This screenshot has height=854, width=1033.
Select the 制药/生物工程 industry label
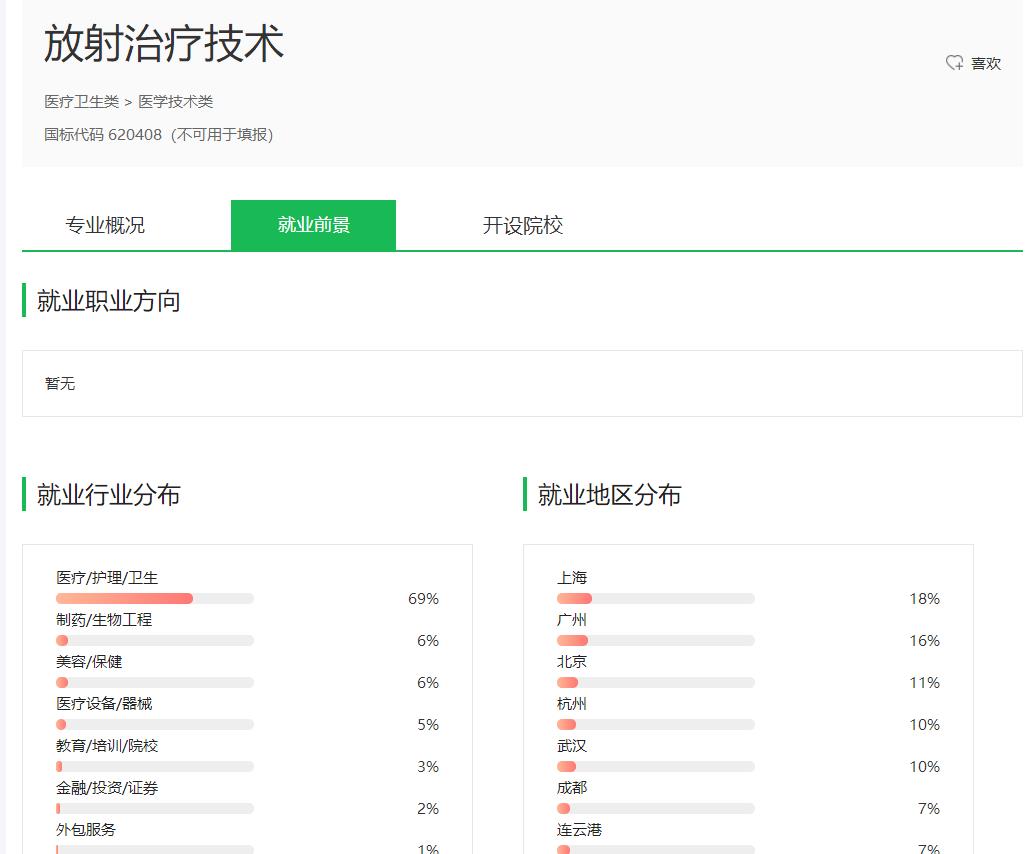tap(104, 619)
